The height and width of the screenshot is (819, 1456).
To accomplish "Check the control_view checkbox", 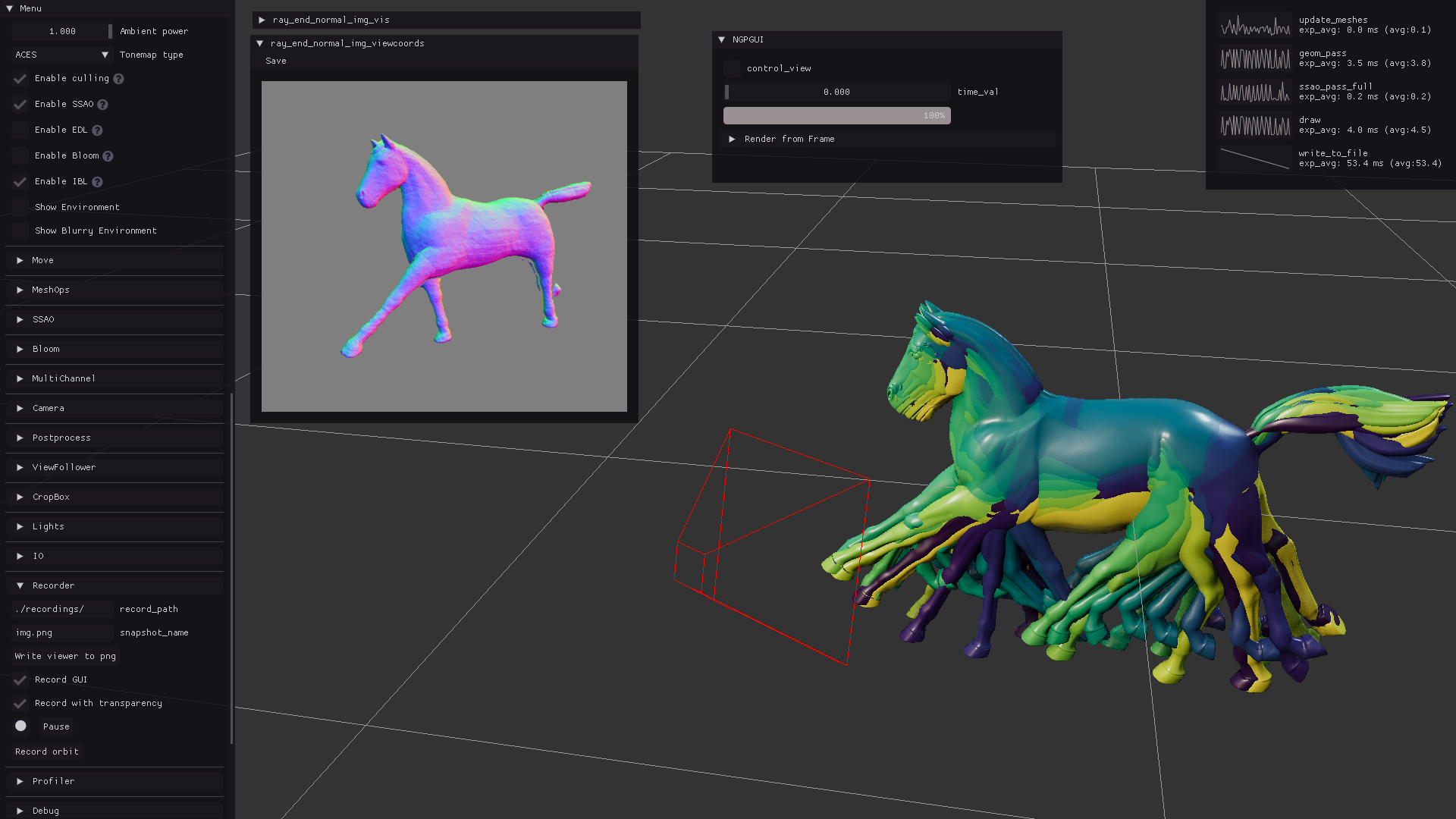I will tap(732, 68).
